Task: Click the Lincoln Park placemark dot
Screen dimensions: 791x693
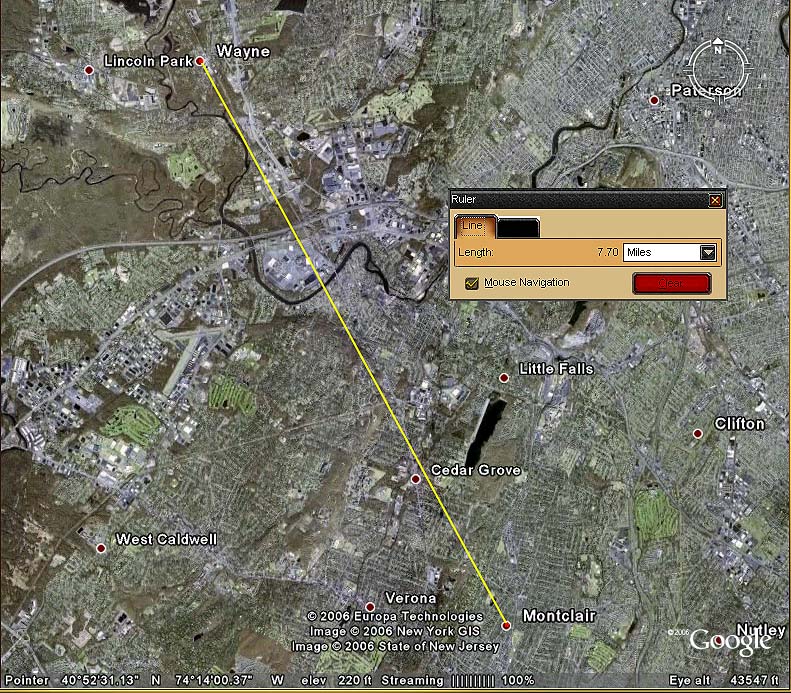Action: click(89, 69)
